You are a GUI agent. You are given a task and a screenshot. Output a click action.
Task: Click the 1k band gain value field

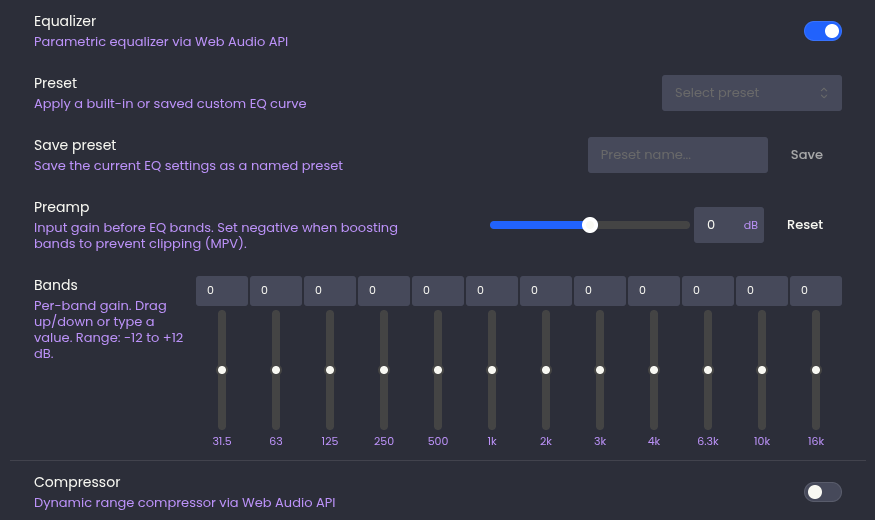(492, 291)
